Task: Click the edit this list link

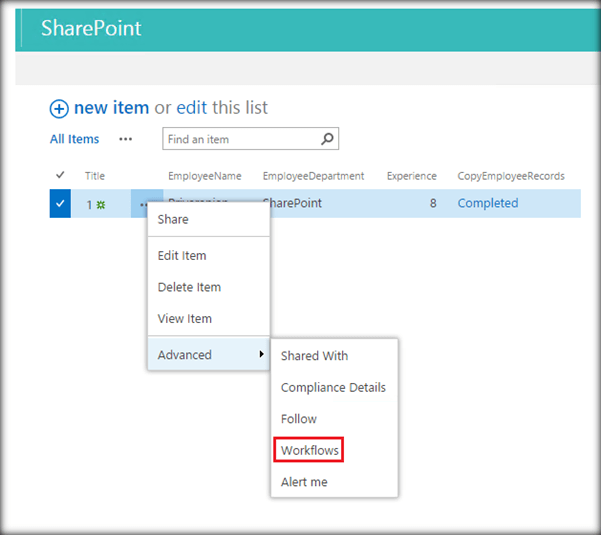Action: pyautogui.click(x=194, y=108)
